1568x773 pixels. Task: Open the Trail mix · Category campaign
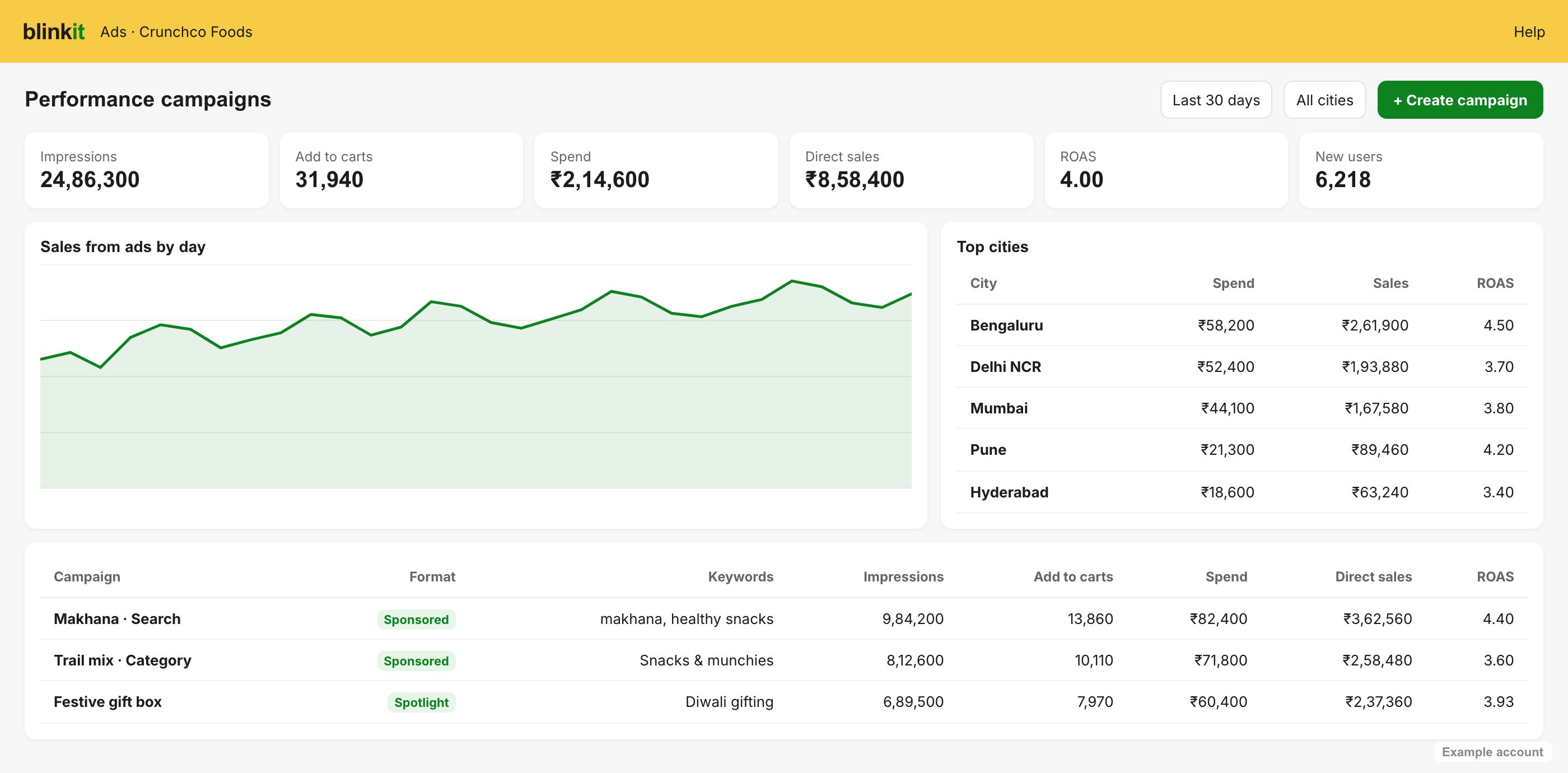pyautogui.click(x=122, y=660)
